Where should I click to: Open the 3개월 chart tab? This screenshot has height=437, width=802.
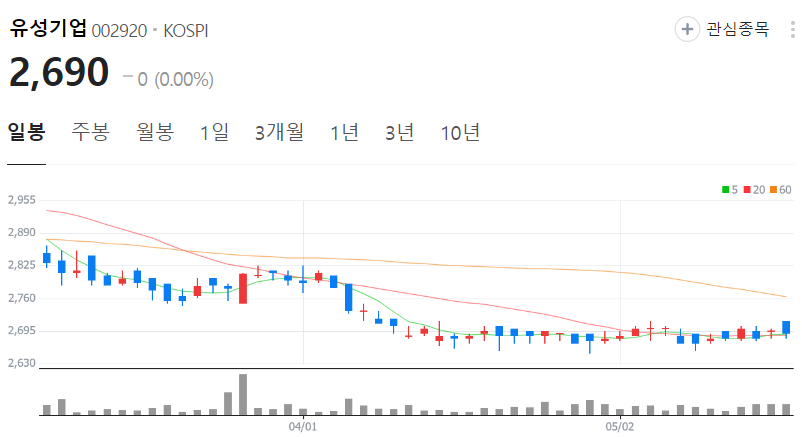click(x=279, y=132)
